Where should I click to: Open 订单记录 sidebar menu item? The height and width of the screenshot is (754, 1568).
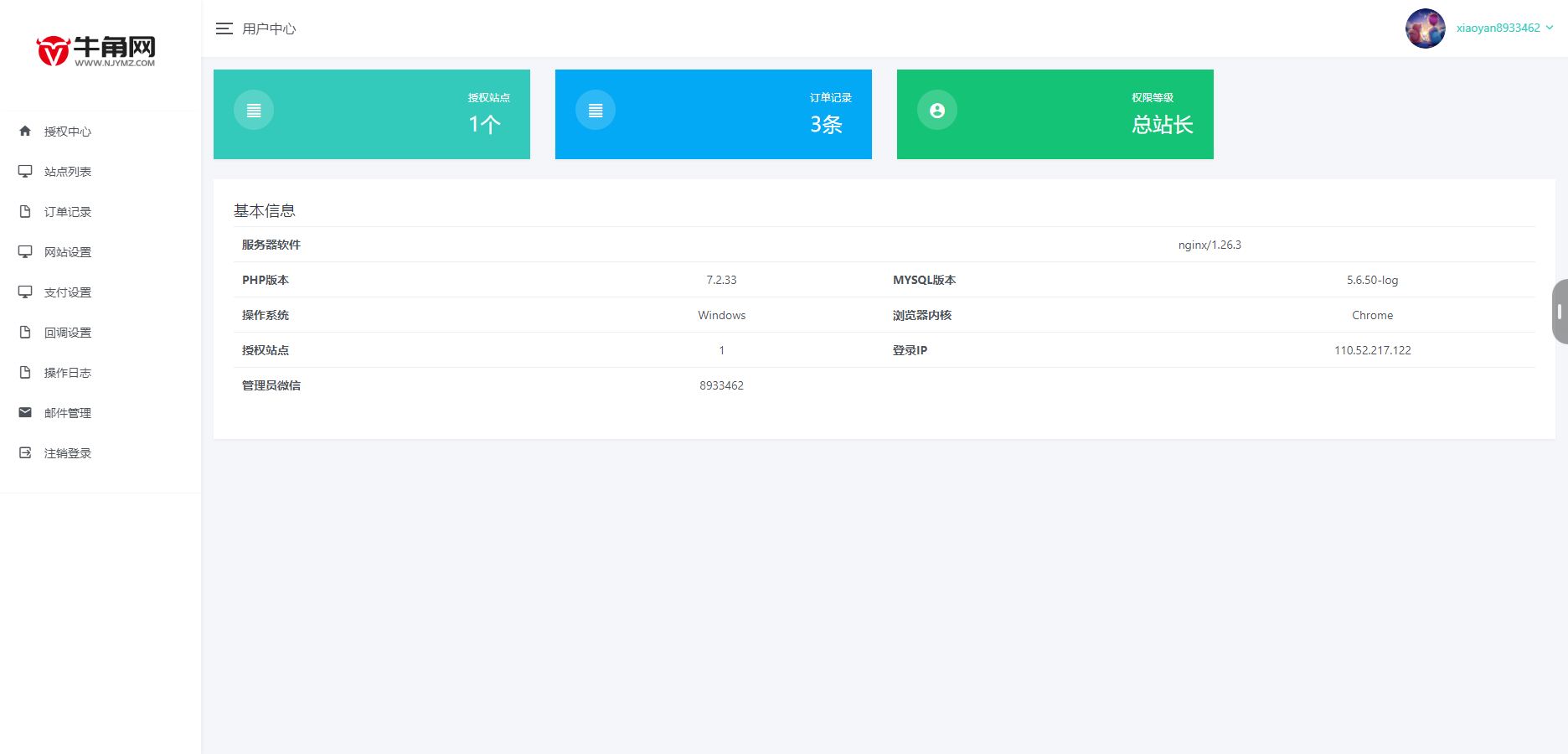pos(101,212)
